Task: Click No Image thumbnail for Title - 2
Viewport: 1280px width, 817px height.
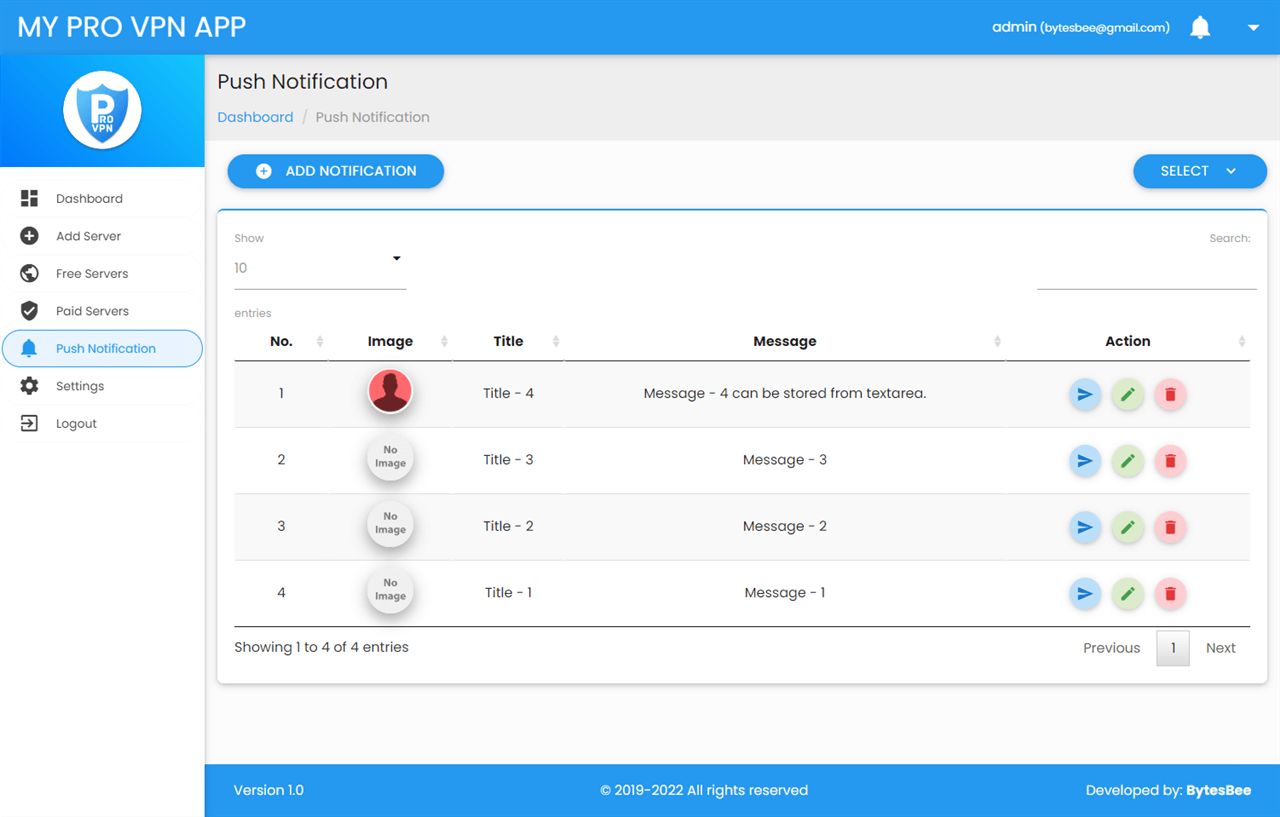Action: pos(390,524)
